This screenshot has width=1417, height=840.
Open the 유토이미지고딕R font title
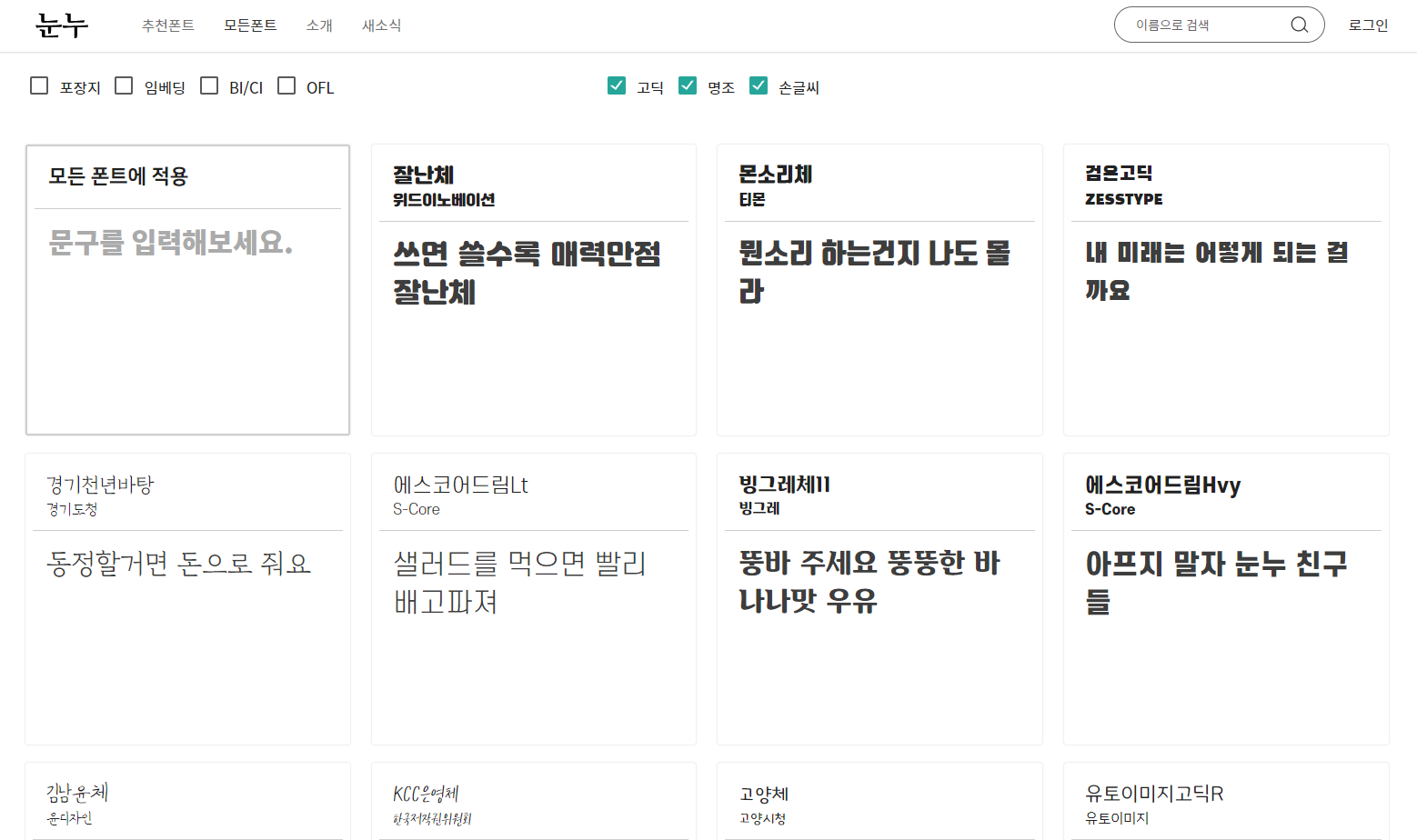coord(1154,794)
